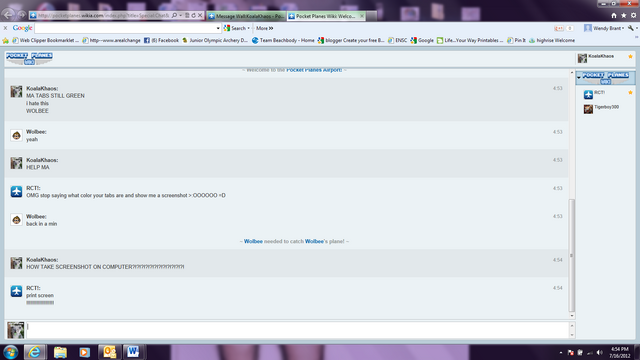Click the refresh icon in address bar

[193, 16]
